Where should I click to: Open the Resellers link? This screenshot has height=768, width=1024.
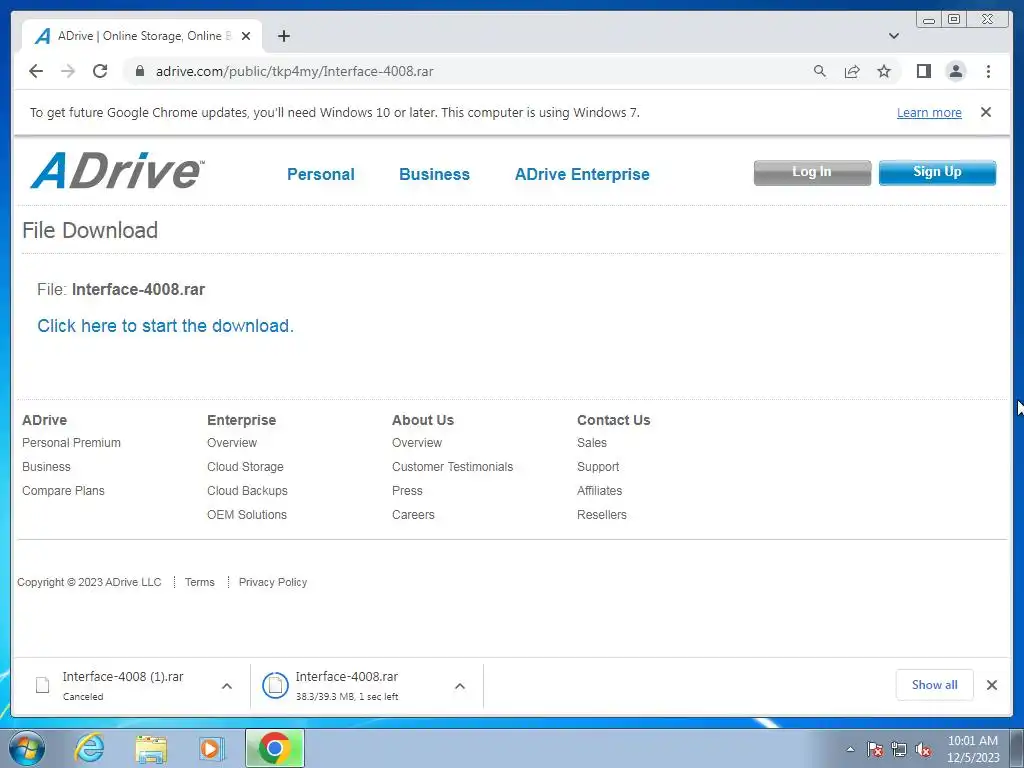(601, 515)
